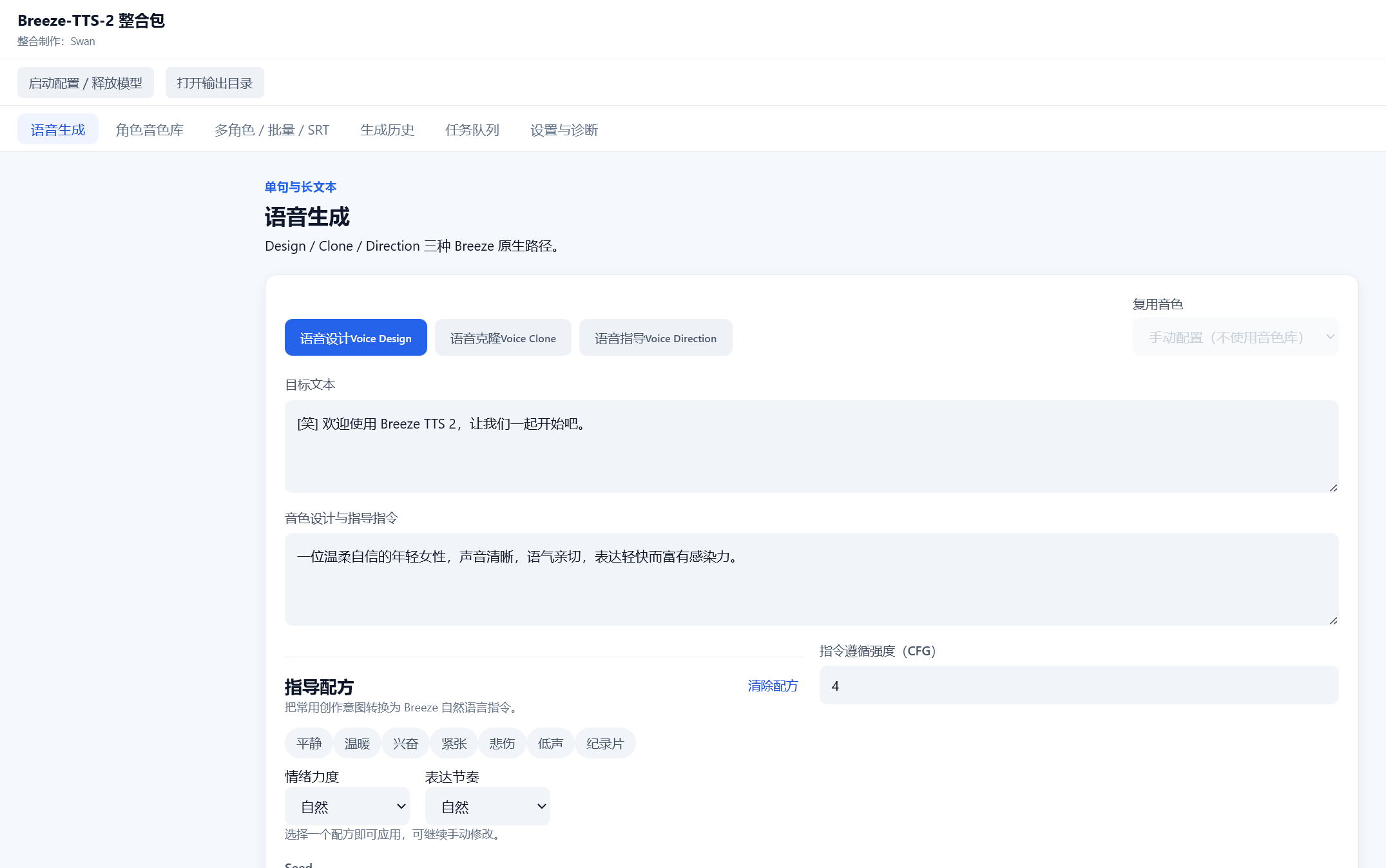Image resolution: width=1386 pixels, height=868 pixels.
Task: Switch to 设置与诊断 tab
Action: (564, 130)
